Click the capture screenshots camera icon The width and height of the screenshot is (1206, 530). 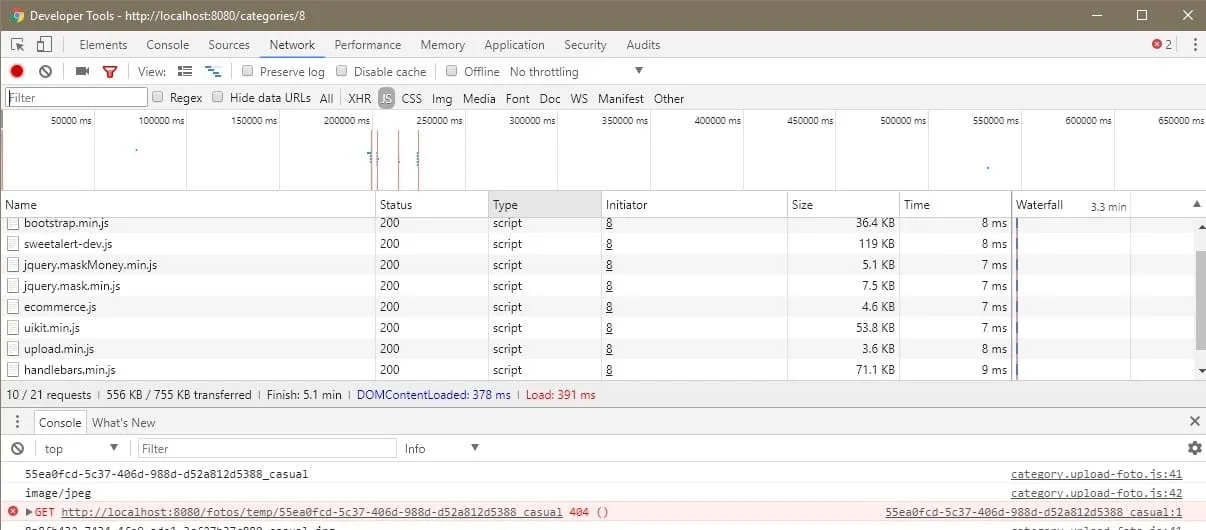83,72
